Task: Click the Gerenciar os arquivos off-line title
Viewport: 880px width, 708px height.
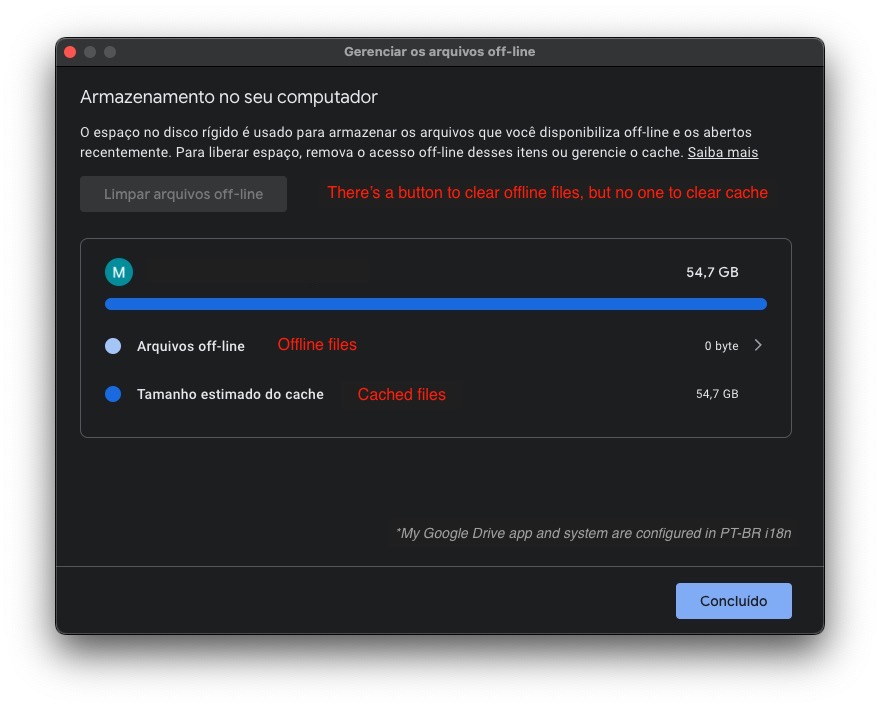Action: (439, 52)
